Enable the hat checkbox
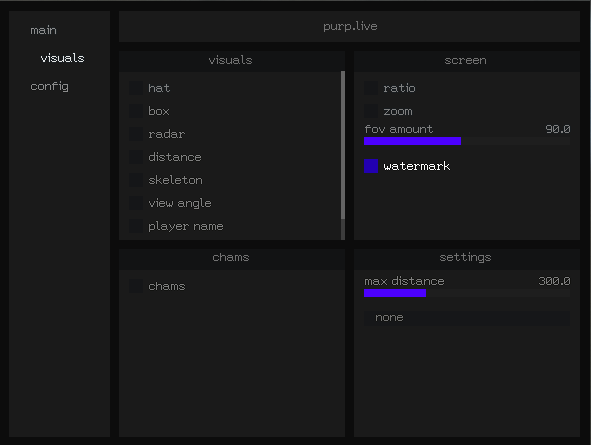The image size is (591, 445). click(x=136, y=88)
